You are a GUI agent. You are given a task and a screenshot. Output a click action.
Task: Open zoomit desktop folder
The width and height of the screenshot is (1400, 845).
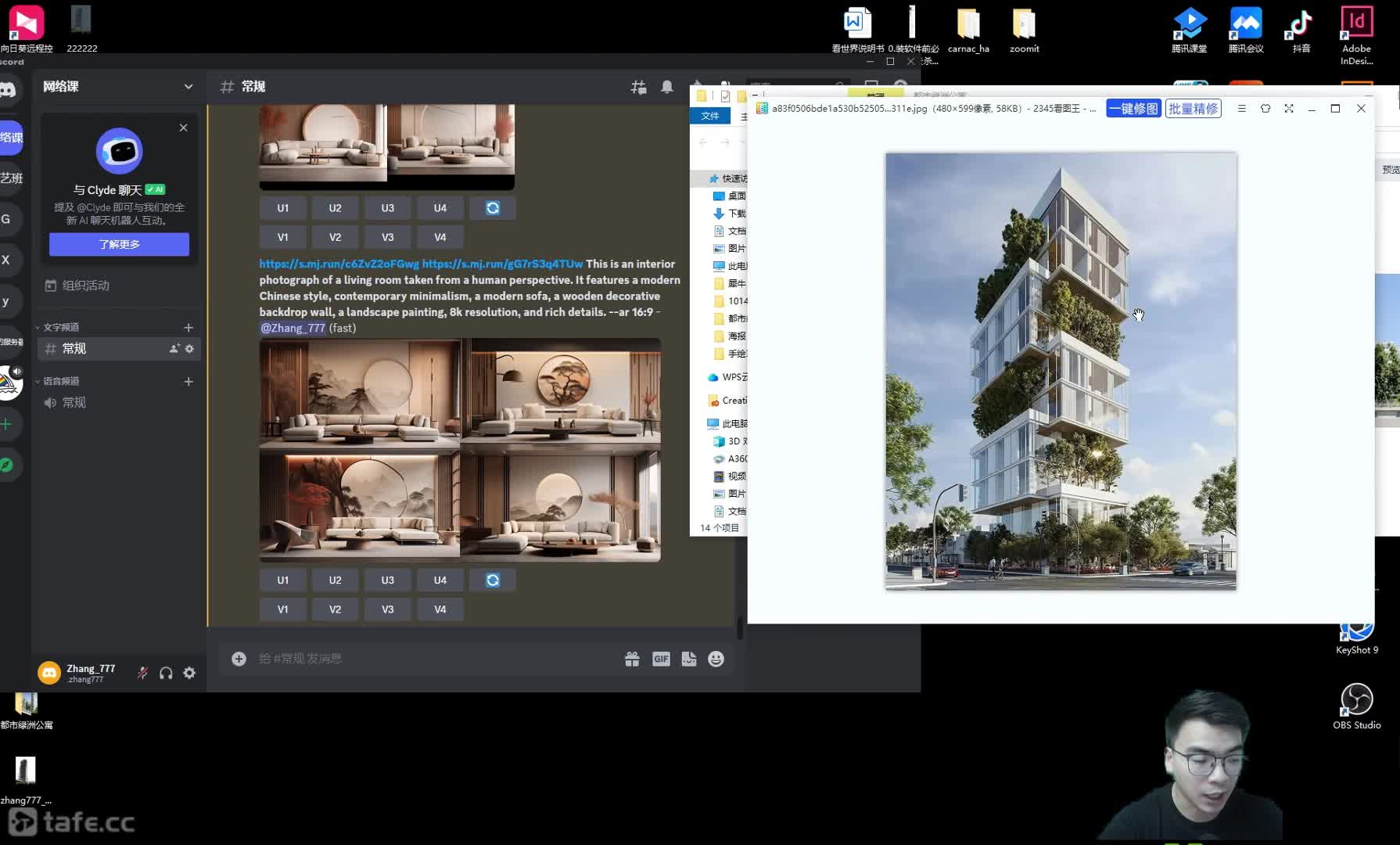click(x=1024, y=30)
